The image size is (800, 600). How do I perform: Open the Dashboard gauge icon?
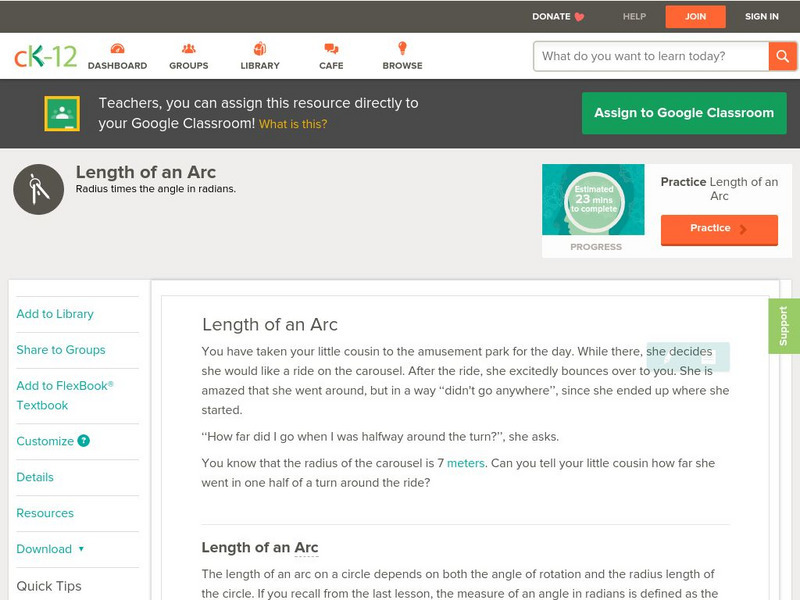pos(117,48)
